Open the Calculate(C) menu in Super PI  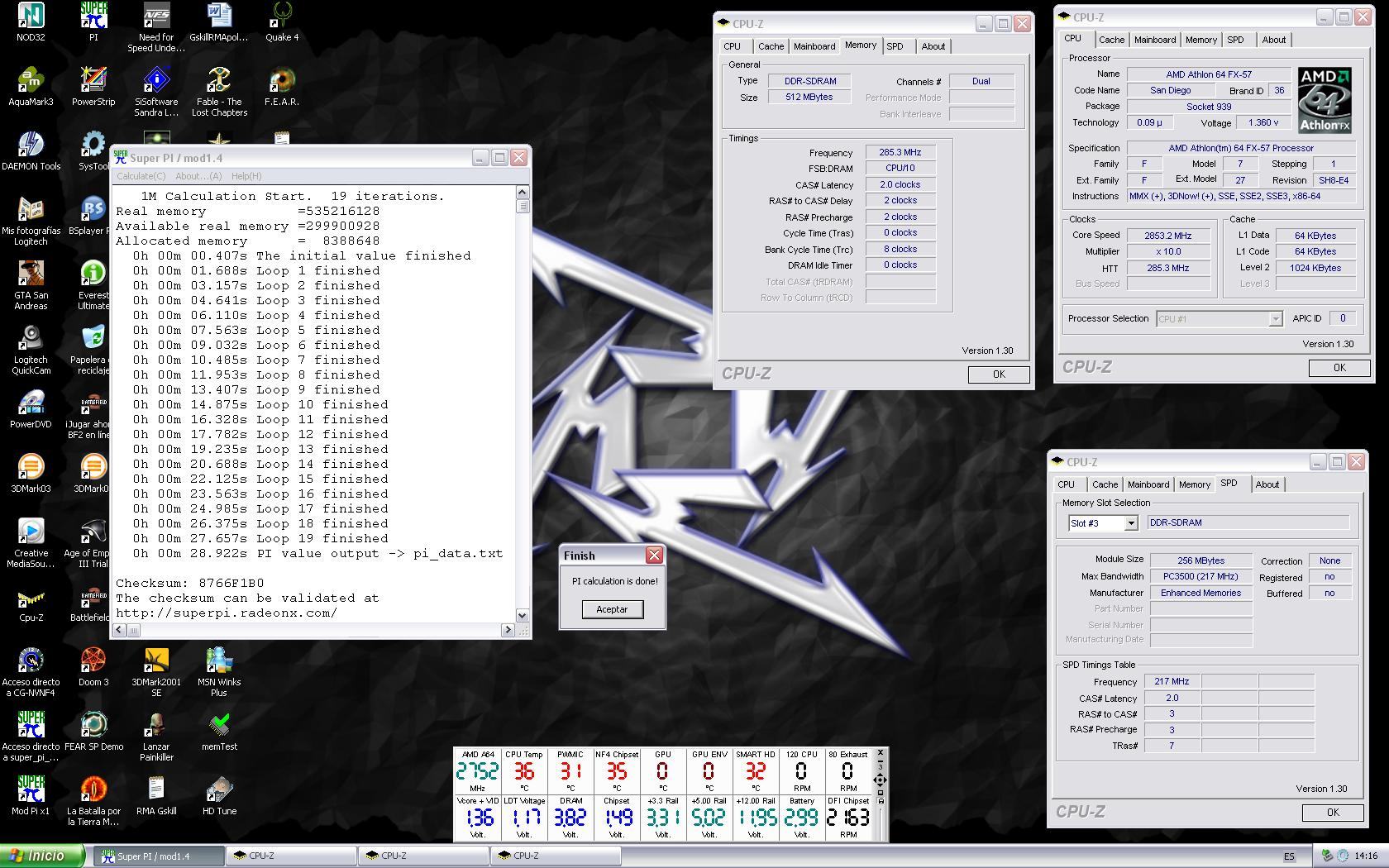tap(141, 176)
